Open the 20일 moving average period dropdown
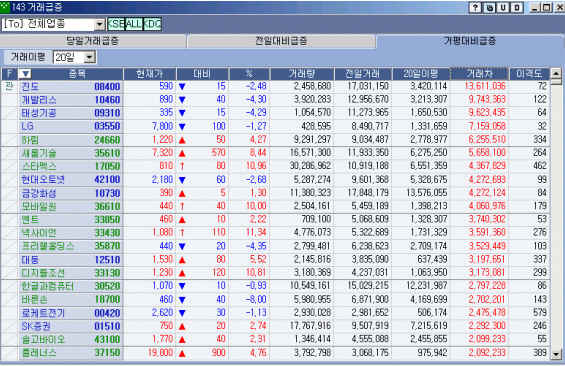565x366 pixels. pyautogui.click(x=89, y=57)
